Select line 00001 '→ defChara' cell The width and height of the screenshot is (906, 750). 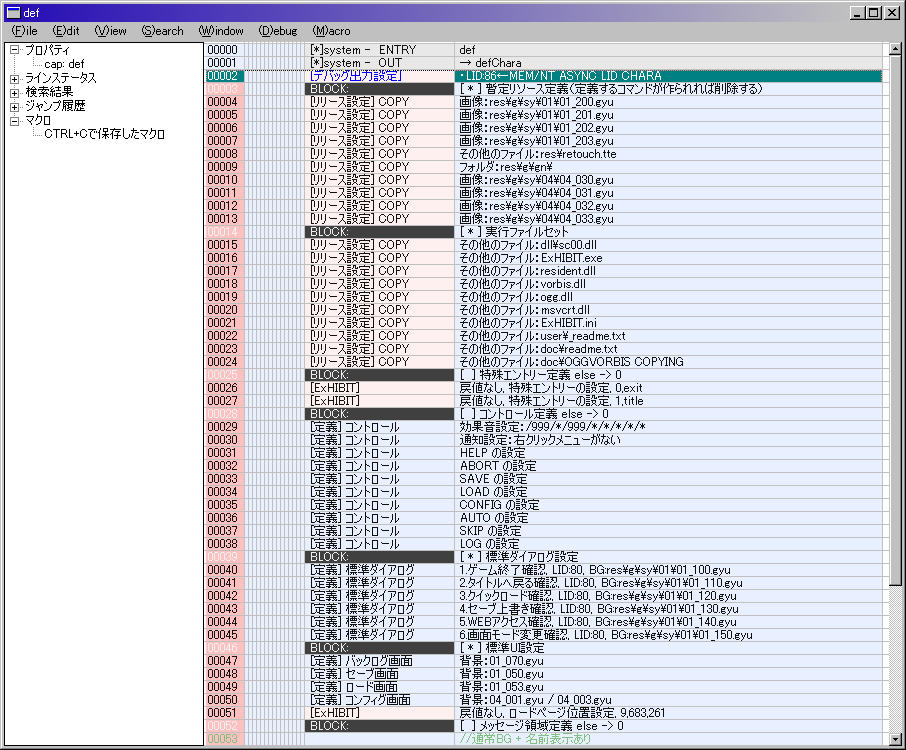tap(668, 63)
